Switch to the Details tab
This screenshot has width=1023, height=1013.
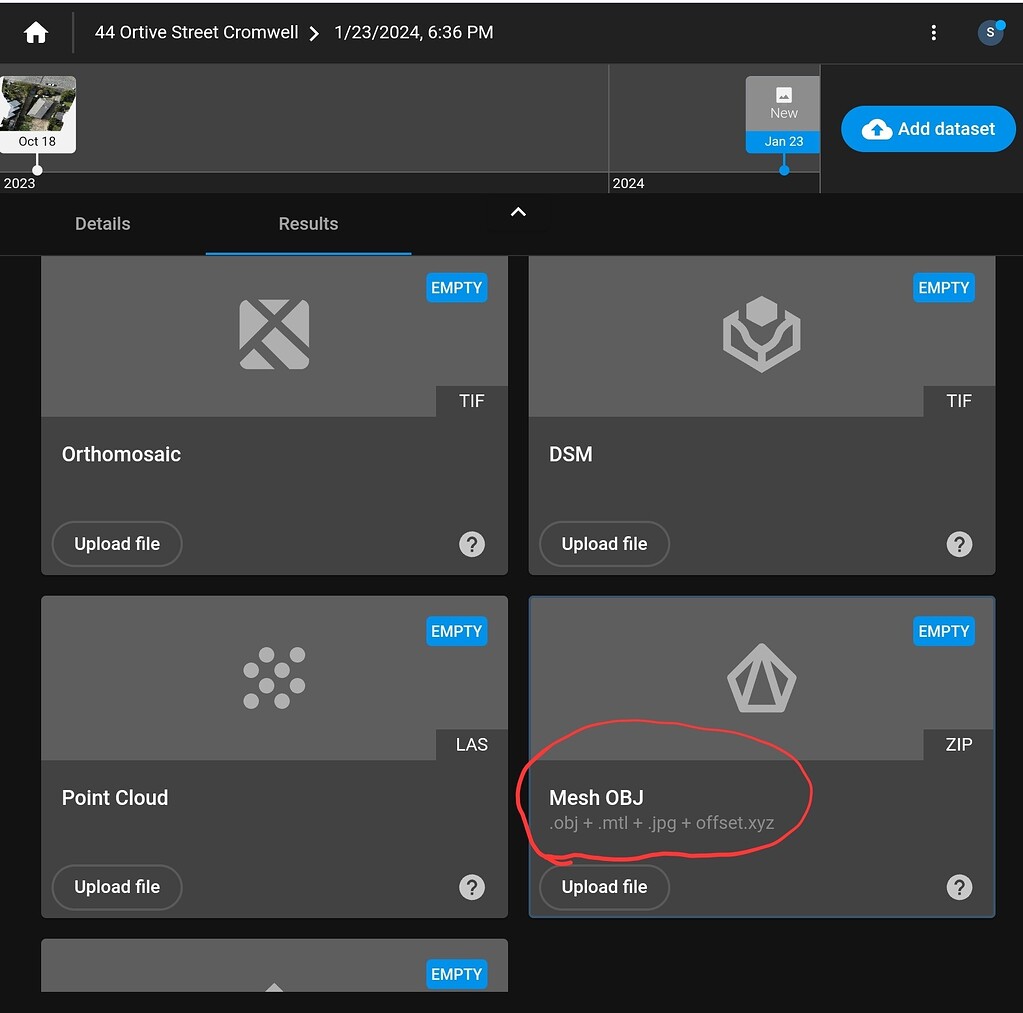coord(102,224)
